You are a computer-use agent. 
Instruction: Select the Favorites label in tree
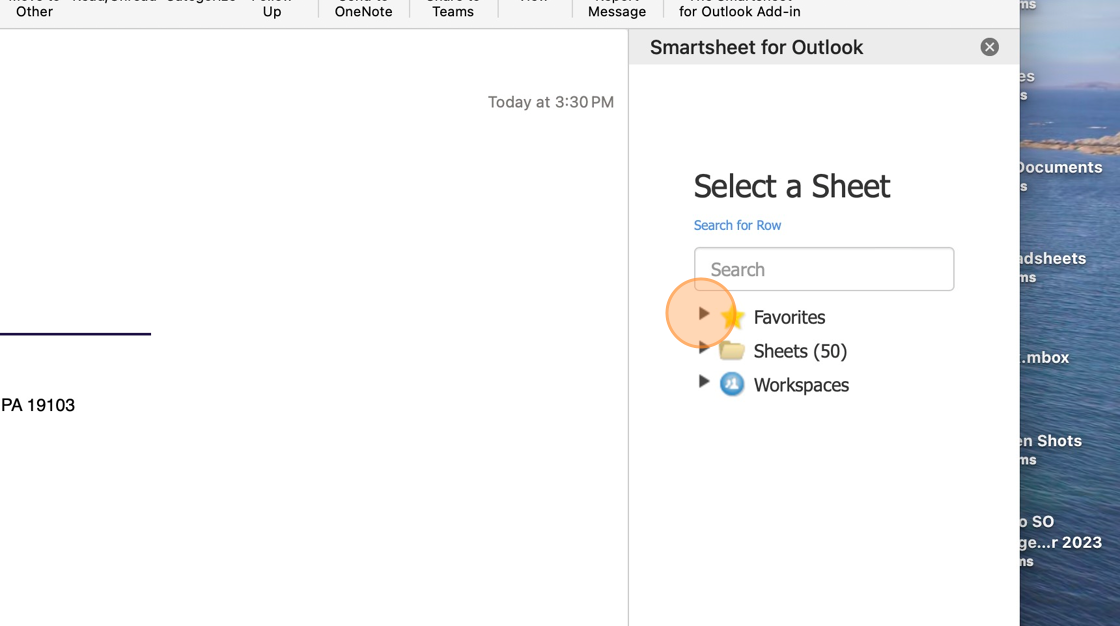click(x=789, y=317)
